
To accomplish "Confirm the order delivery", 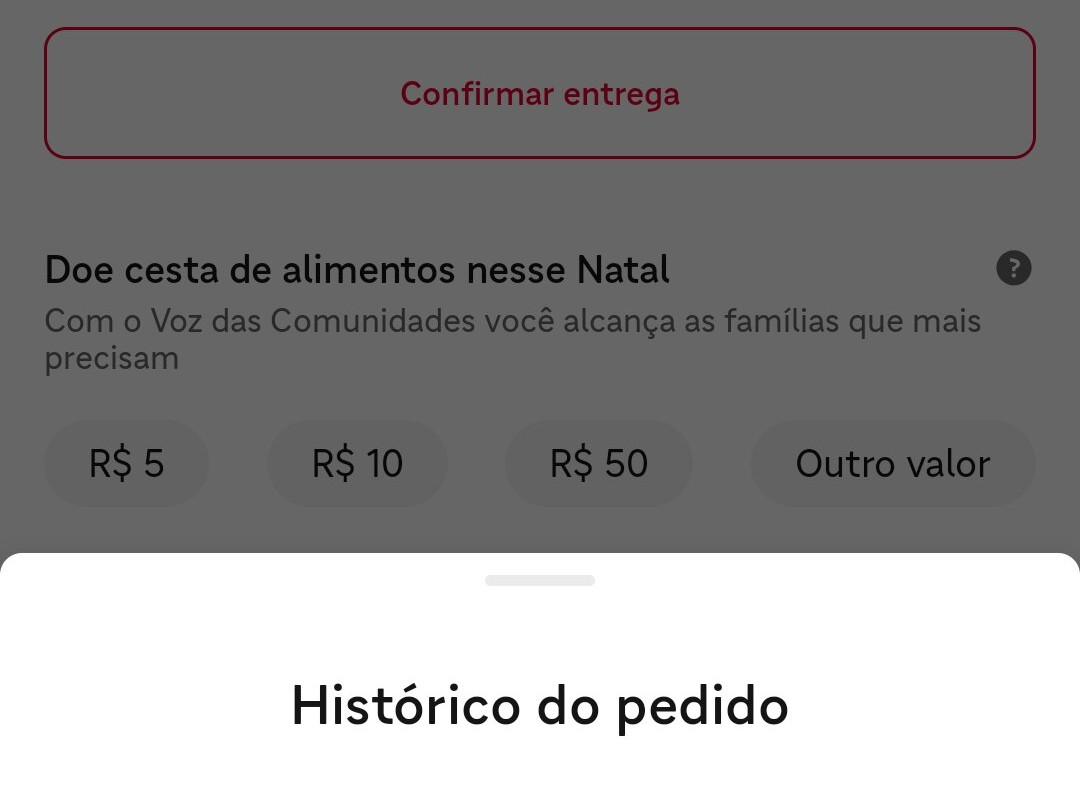I will pos(540,93).
